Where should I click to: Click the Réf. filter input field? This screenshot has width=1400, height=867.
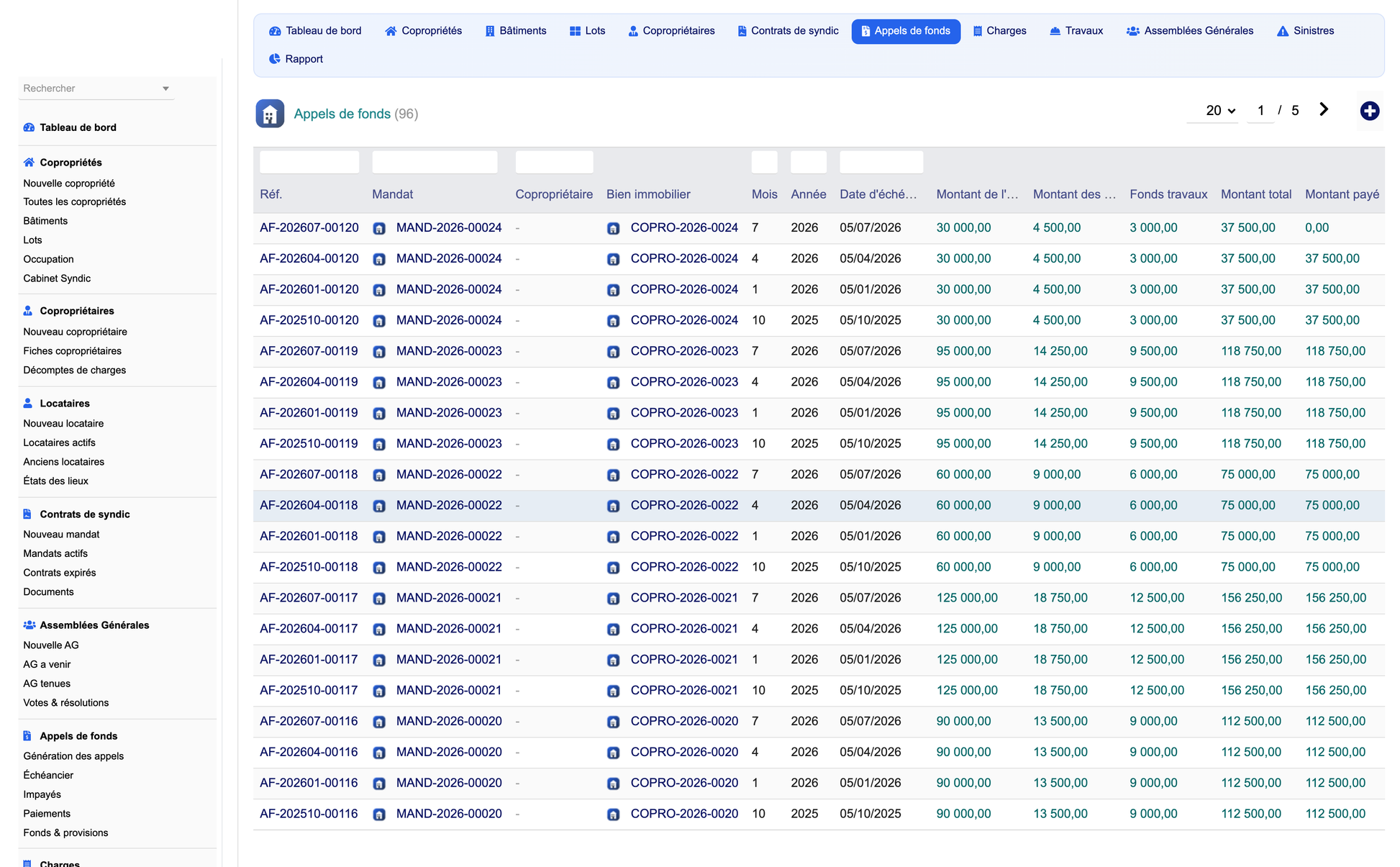tap(309, 162)
